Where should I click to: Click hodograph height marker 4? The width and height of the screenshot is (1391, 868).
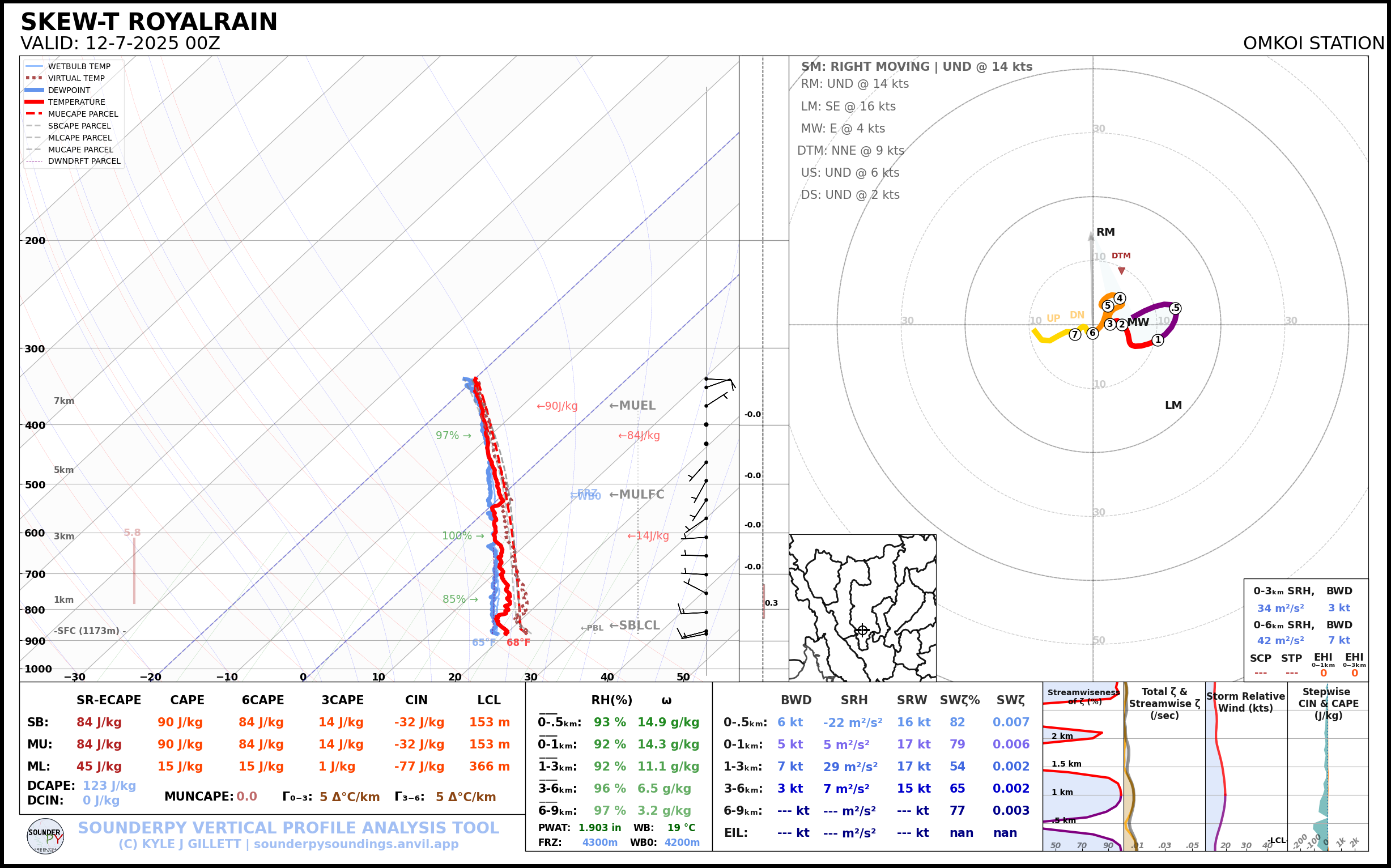click(x=1120, y=298)
